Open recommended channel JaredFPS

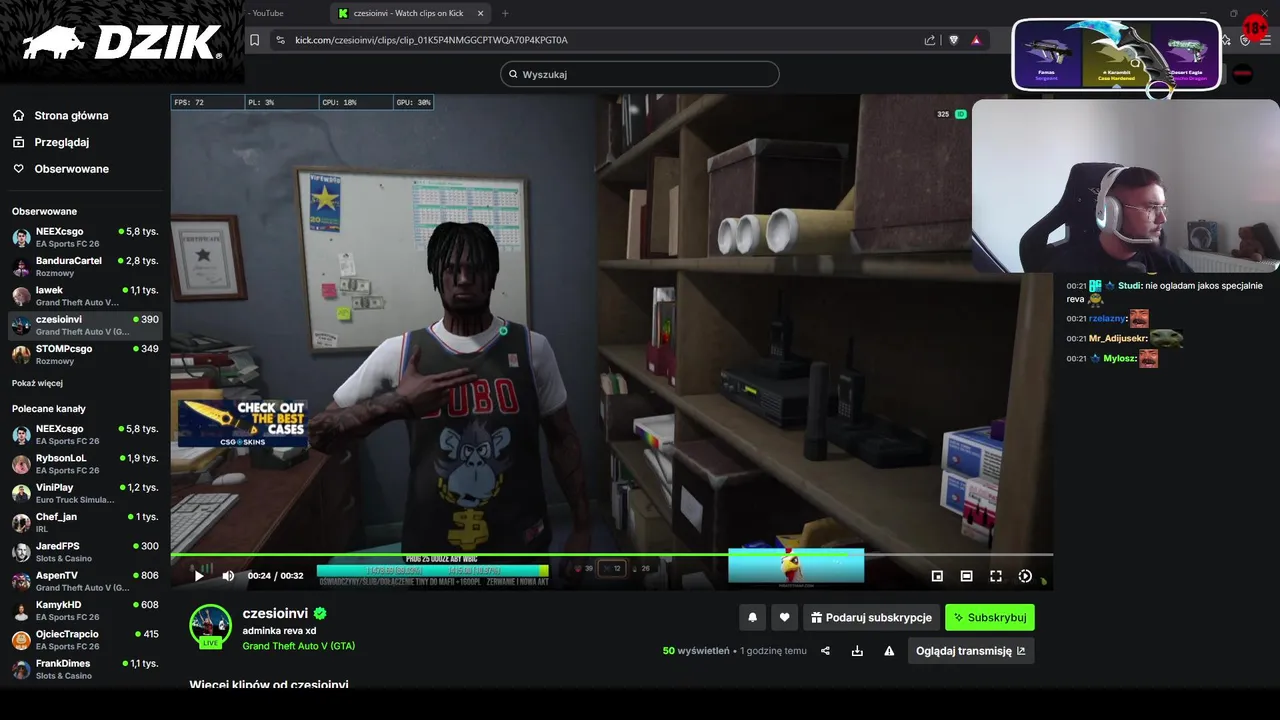tap(85, 552)
